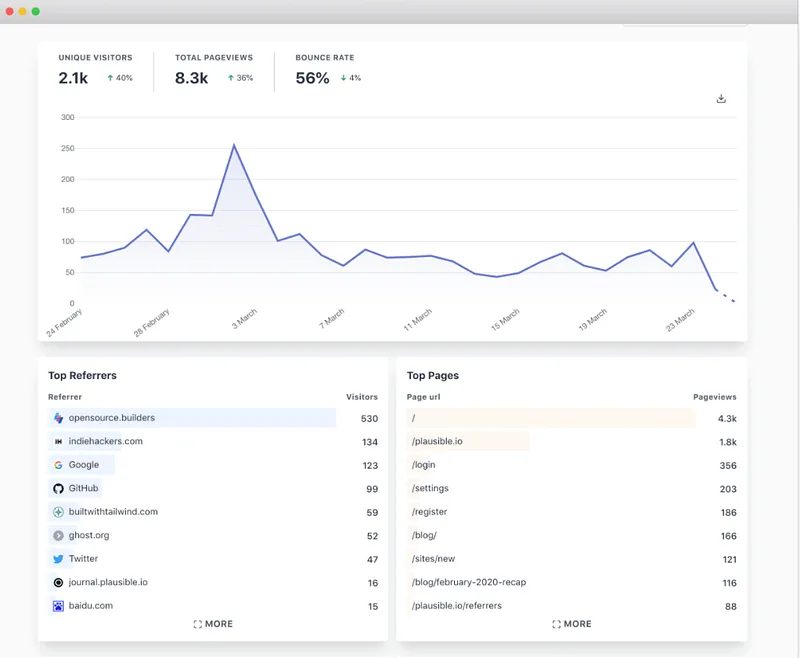View stats for the /settings page
The height and width of the screenshot is (658, 800).
pyautogui.click(x=428, y=488)
